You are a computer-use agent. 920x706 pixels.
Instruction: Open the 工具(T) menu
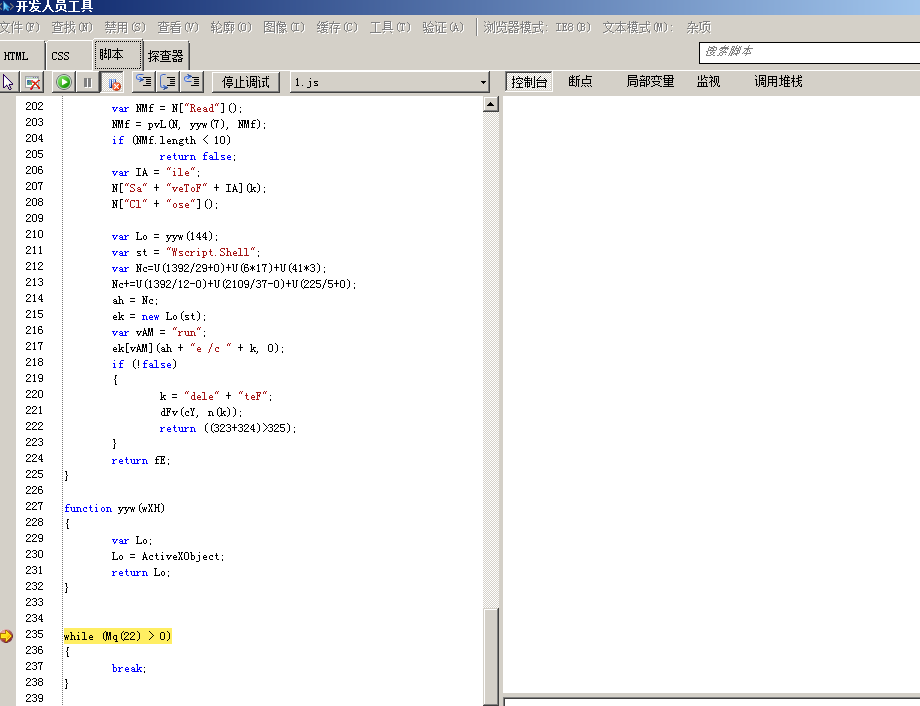[x=390, y=28]
